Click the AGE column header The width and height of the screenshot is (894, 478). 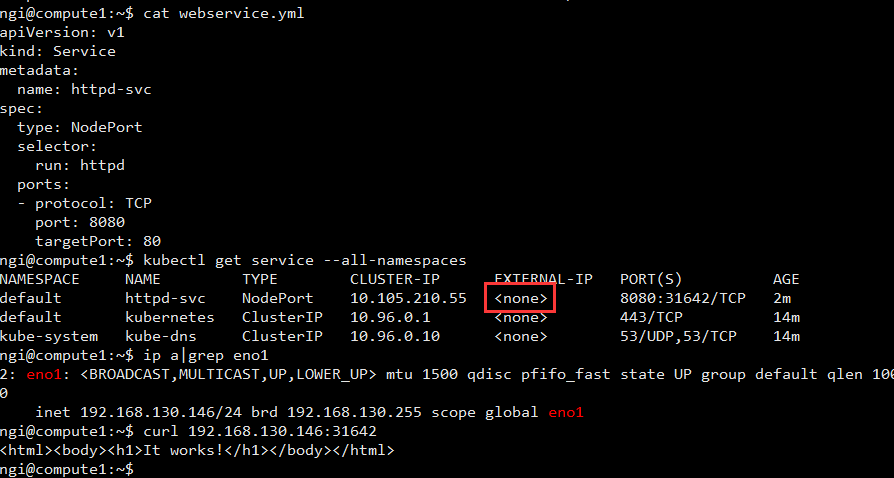[786, 279]
